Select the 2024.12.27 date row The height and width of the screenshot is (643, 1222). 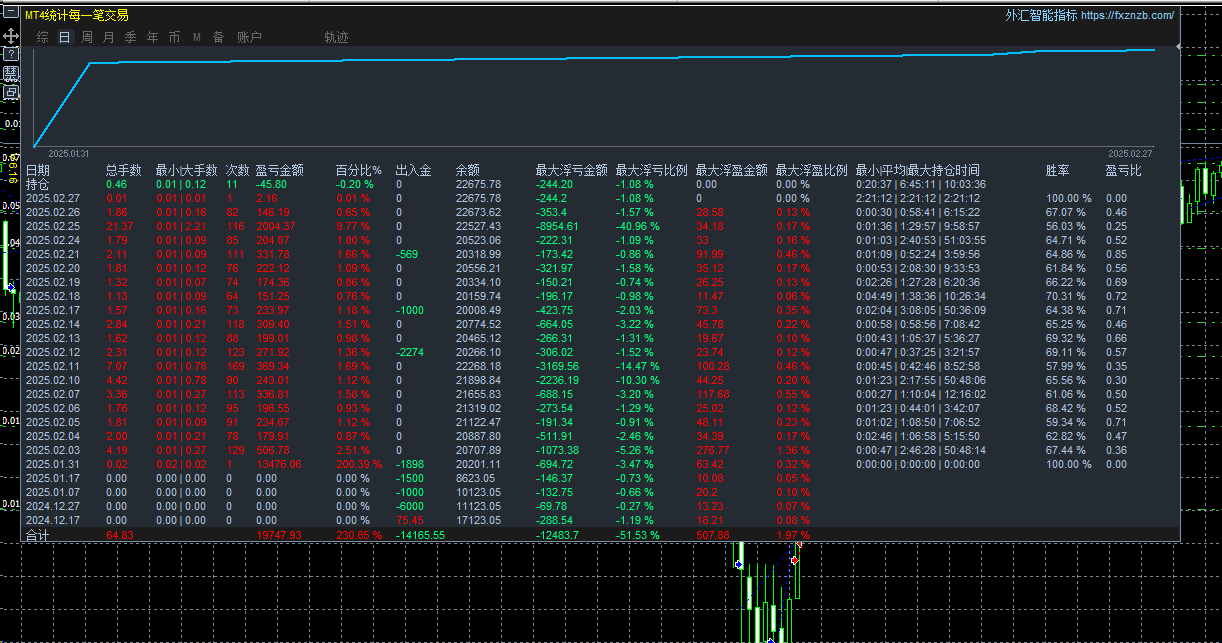coord(52,507)
